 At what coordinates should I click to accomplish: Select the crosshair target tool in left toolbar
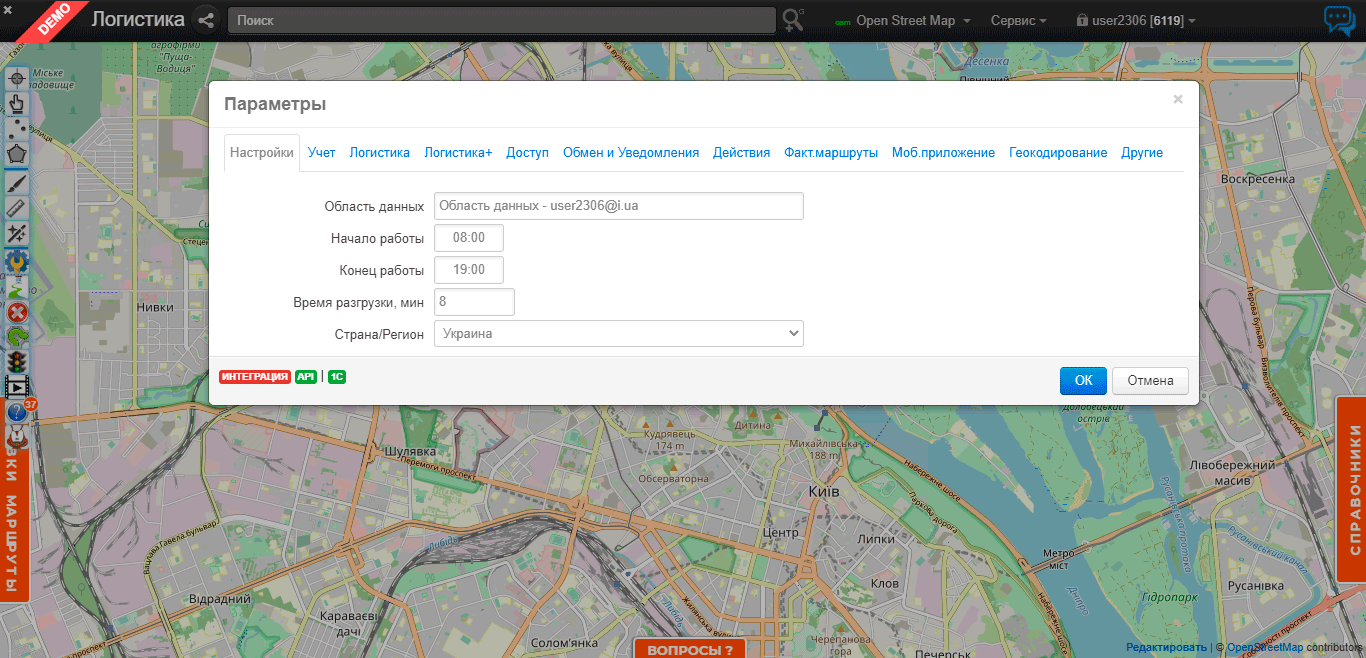[17, 78]
